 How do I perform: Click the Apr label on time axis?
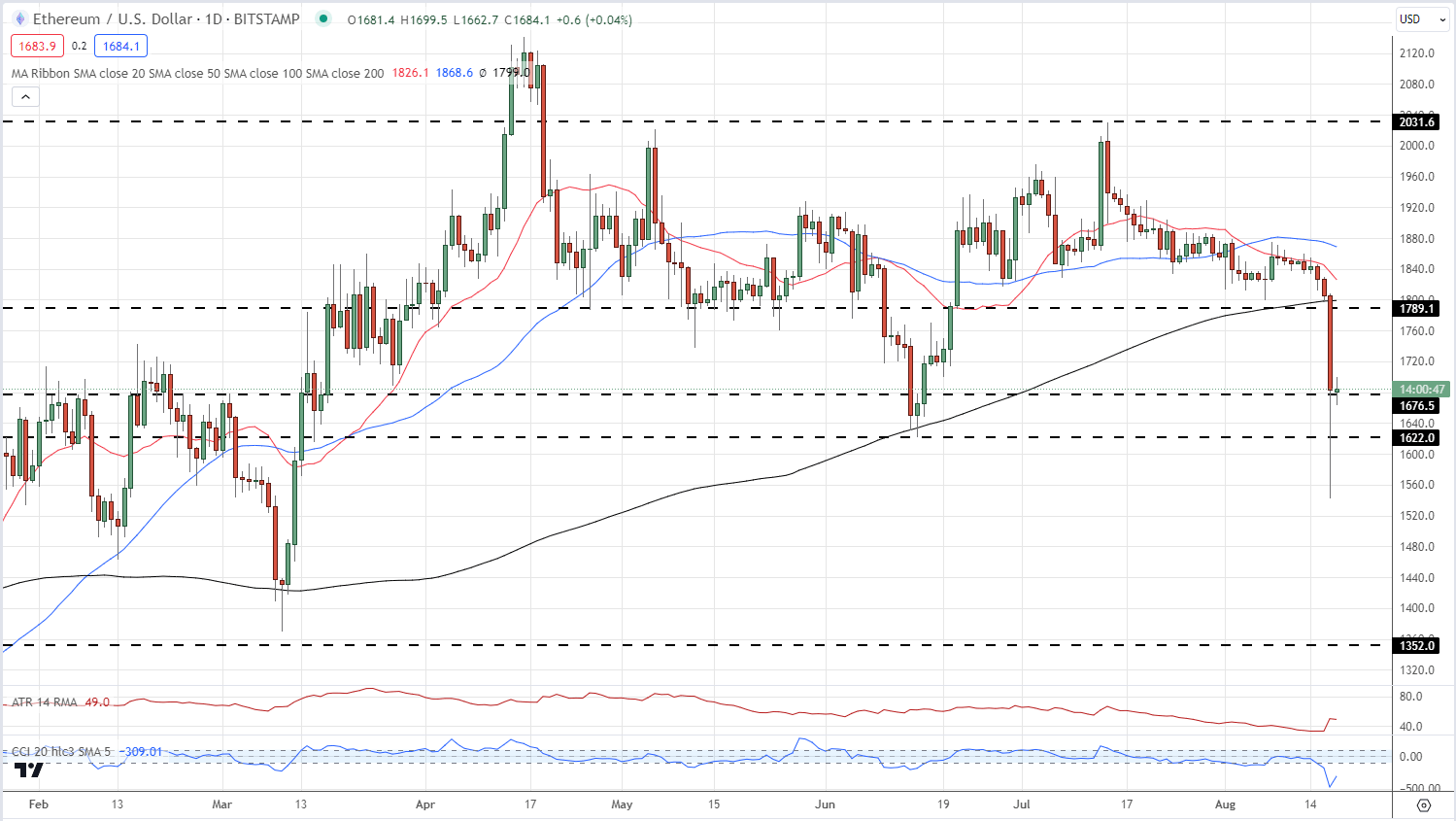coord(424,804)
